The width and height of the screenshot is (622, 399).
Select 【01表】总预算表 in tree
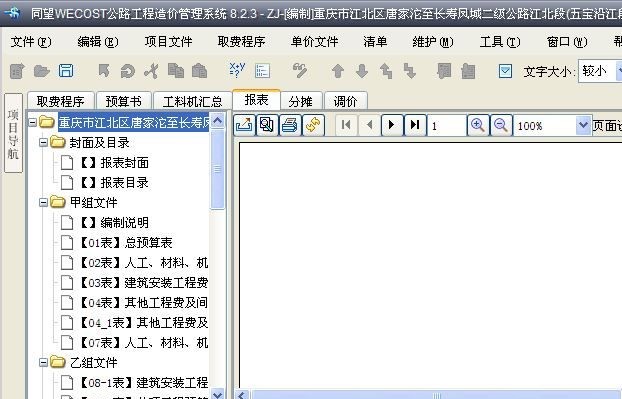(x=126, y=242)
